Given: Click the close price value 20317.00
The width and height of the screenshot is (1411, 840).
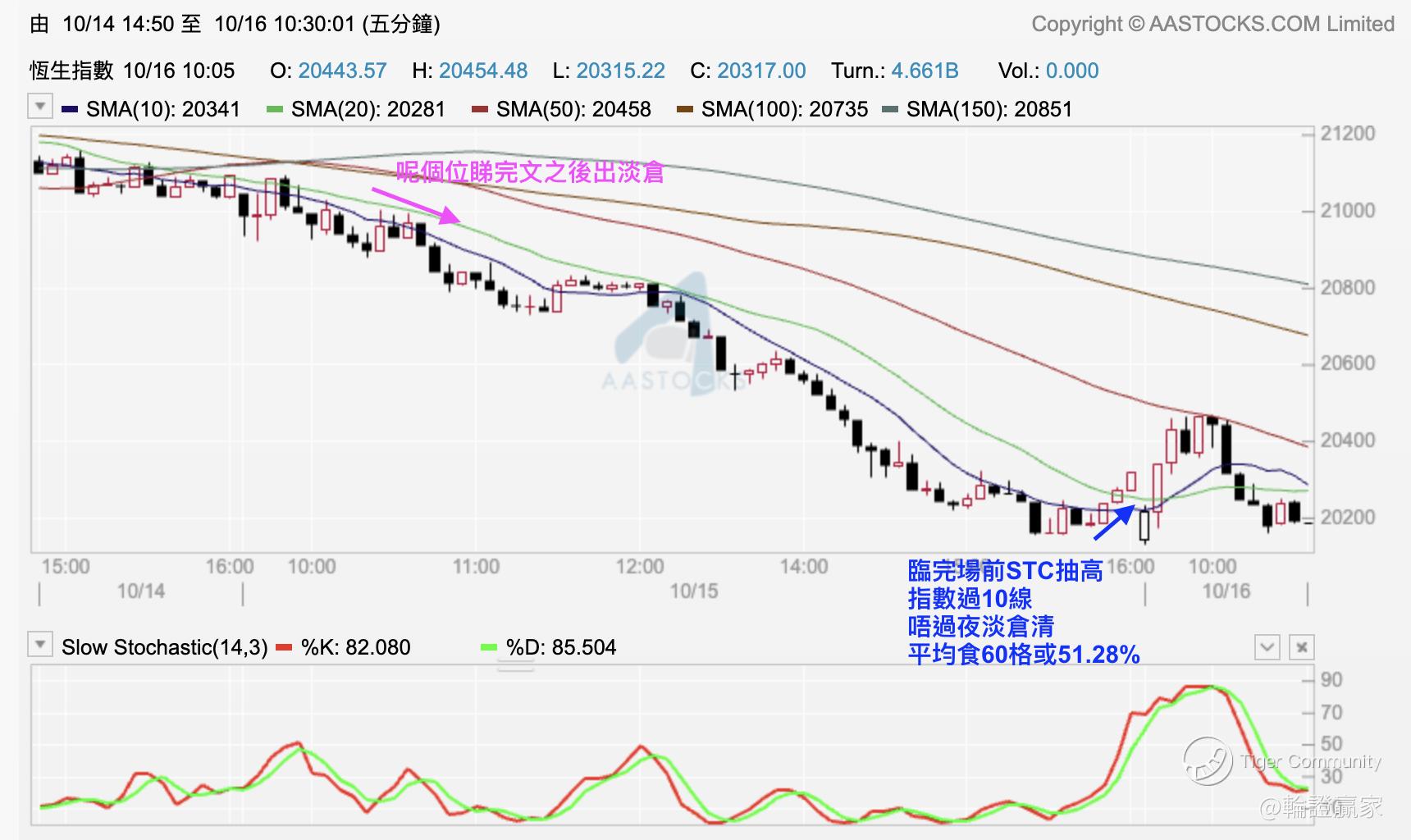Looking at the screenshot, I should tap(761, 71).
